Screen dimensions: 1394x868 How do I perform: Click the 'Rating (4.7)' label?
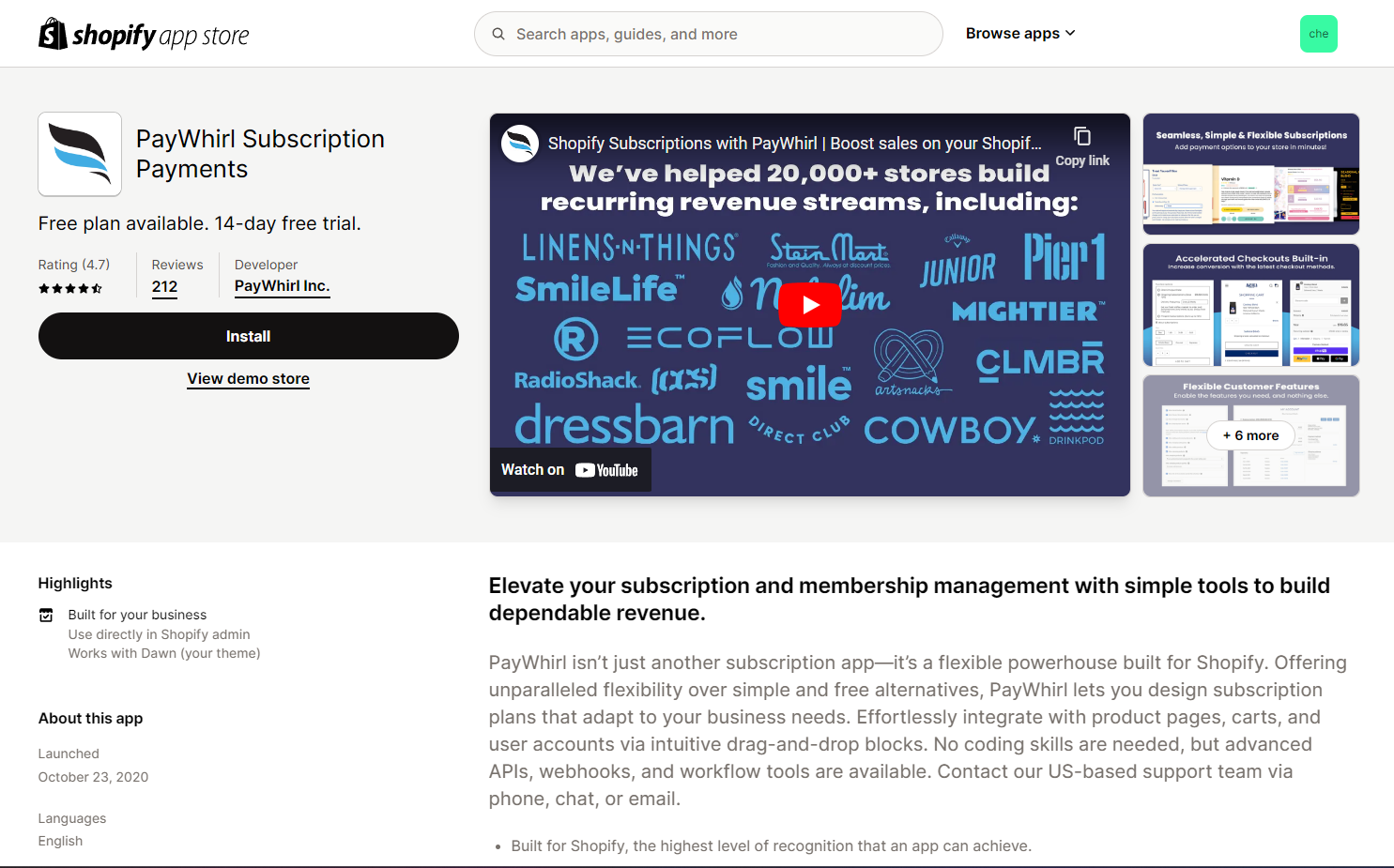pos(74,265)
